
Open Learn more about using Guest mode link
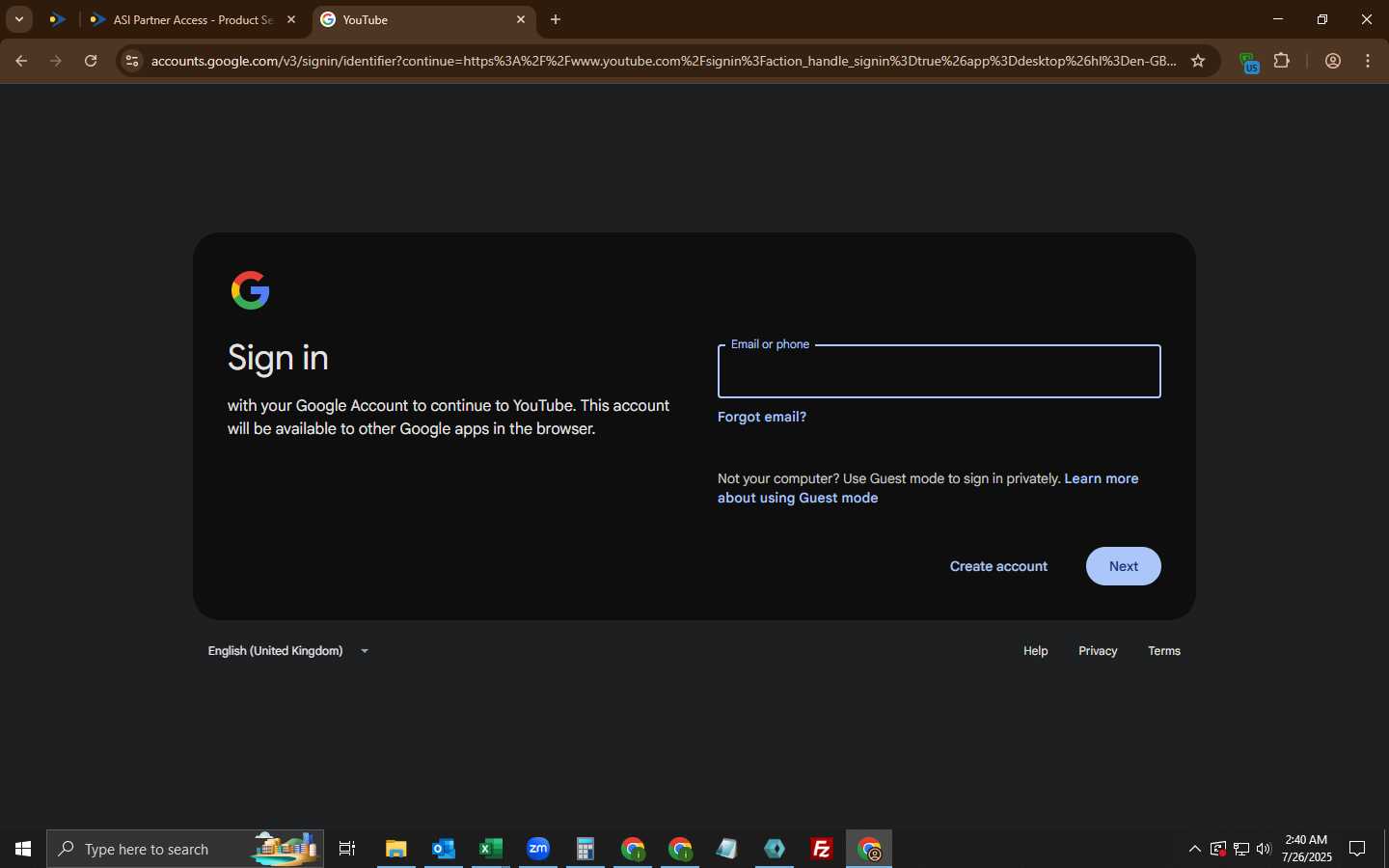[x=928, y=488]
